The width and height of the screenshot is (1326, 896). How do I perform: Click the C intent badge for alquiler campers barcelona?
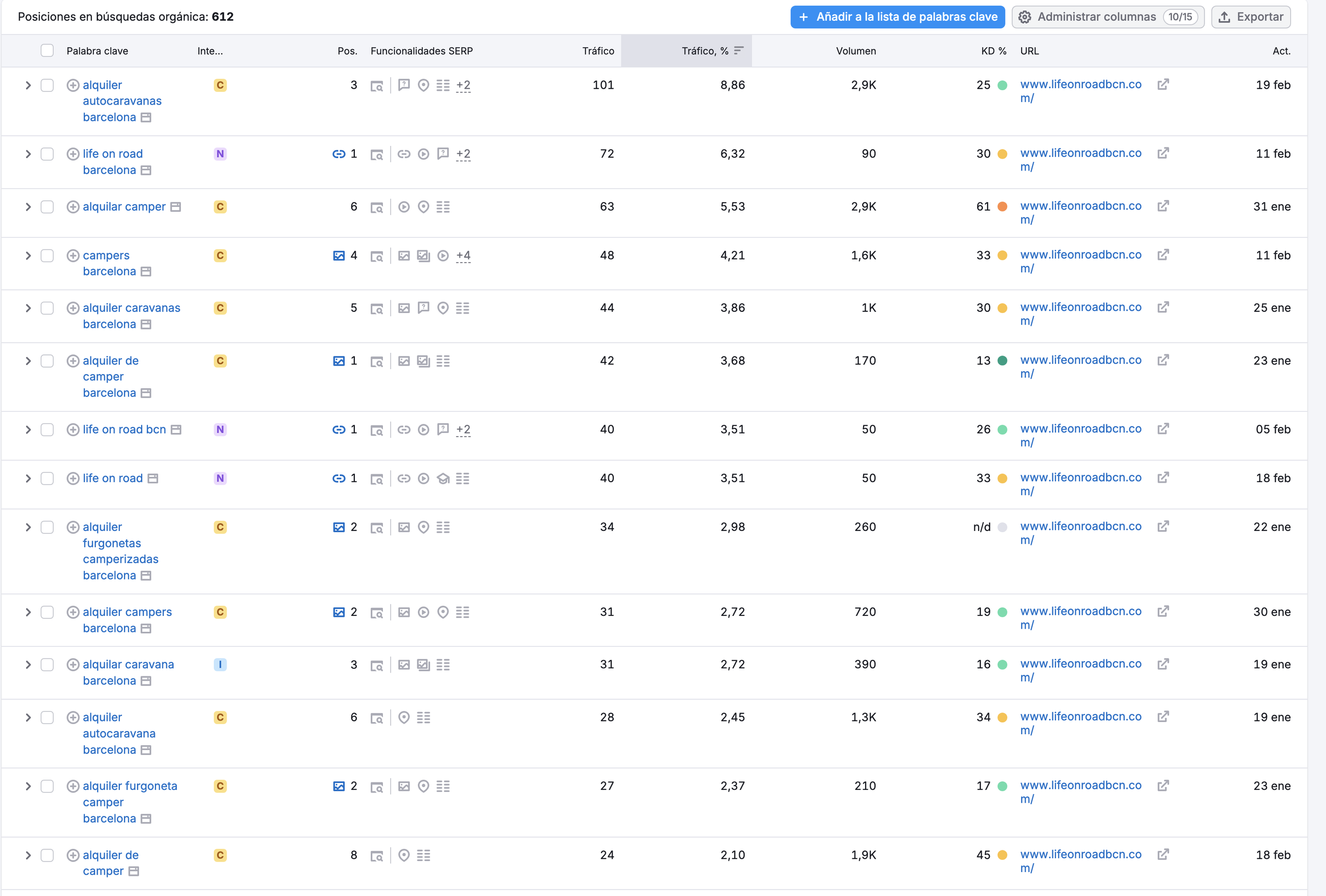point(220,612)
